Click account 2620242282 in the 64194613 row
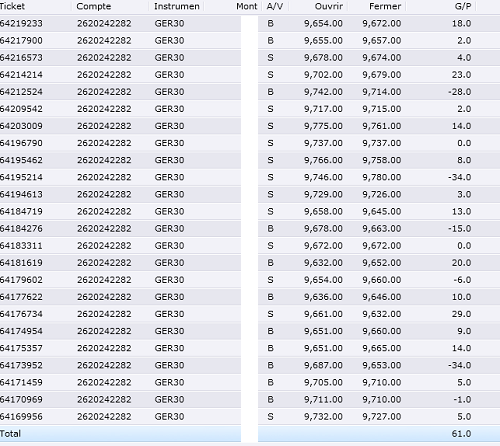The image size is (500, 446). click(104, 194)
